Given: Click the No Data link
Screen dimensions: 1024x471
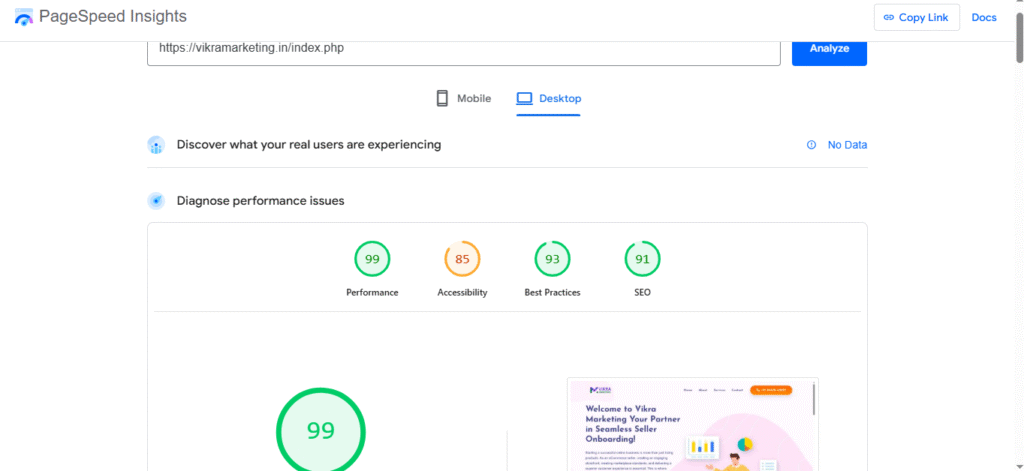Looking at the screenshot, I should point(847,145).
